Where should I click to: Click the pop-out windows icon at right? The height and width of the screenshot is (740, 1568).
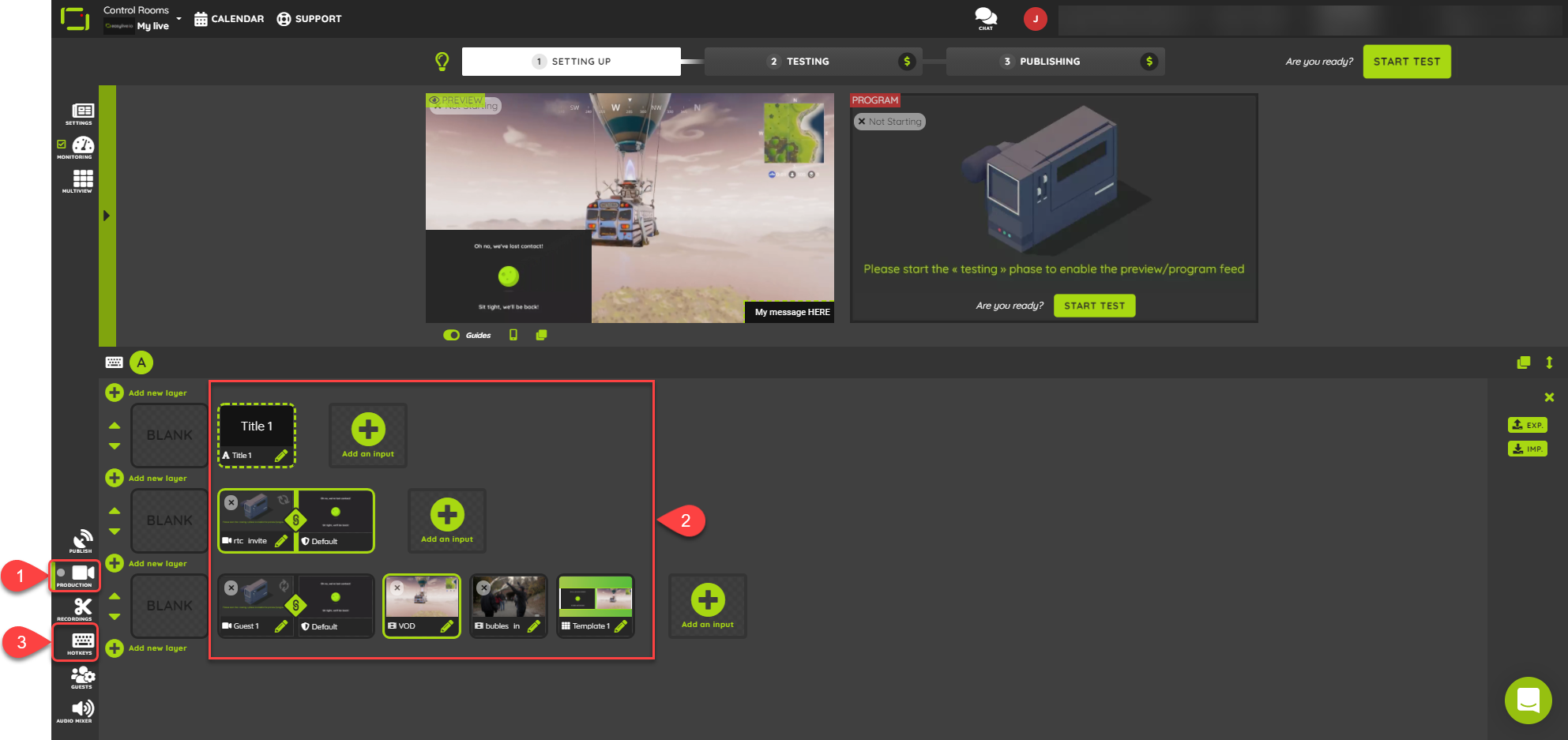click(1524, 362)
